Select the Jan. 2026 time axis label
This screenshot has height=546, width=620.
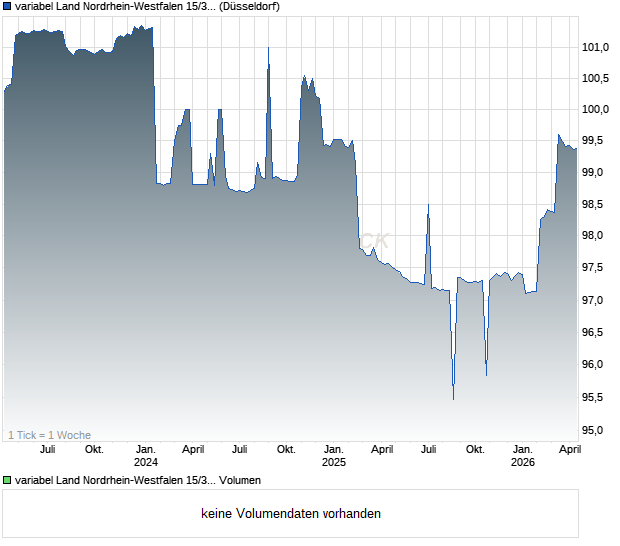[522, 455]
